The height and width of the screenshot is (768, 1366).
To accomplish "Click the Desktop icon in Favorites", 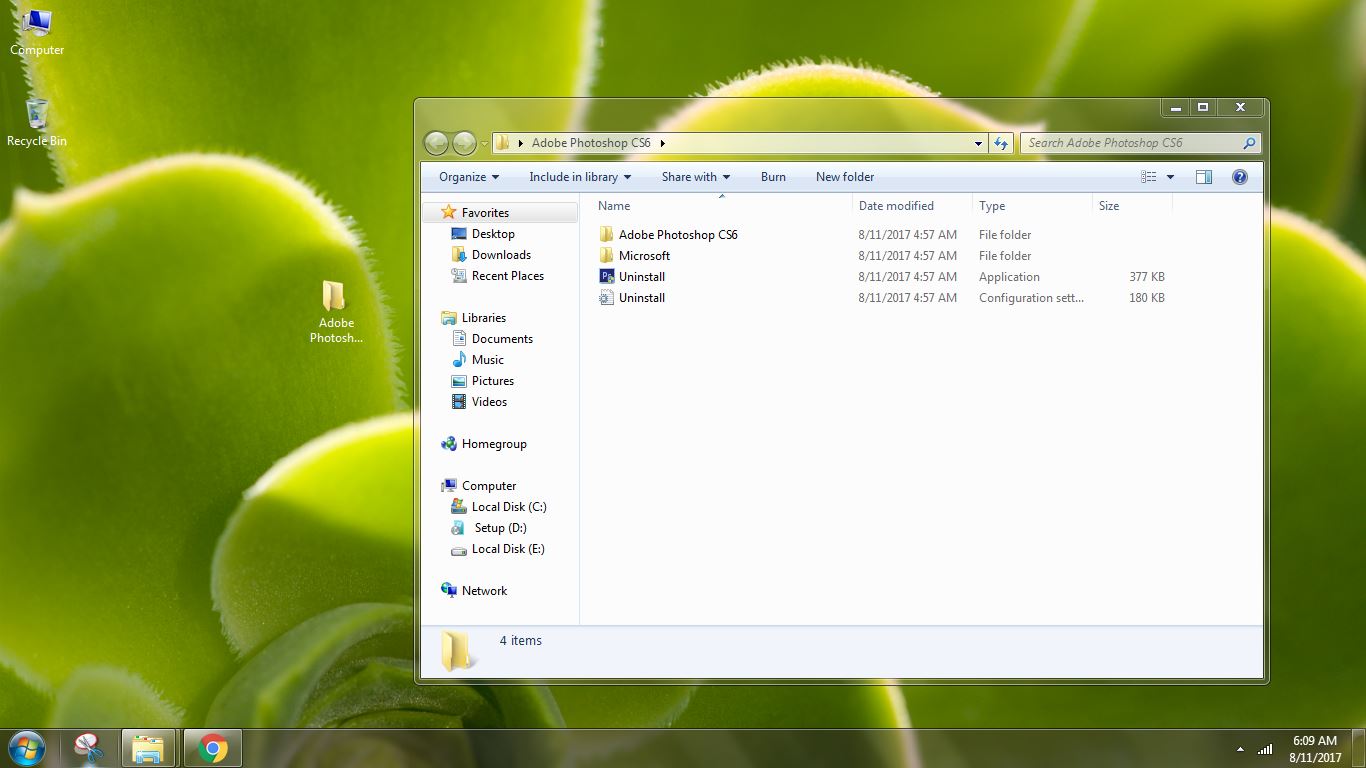I will (459, 234).
